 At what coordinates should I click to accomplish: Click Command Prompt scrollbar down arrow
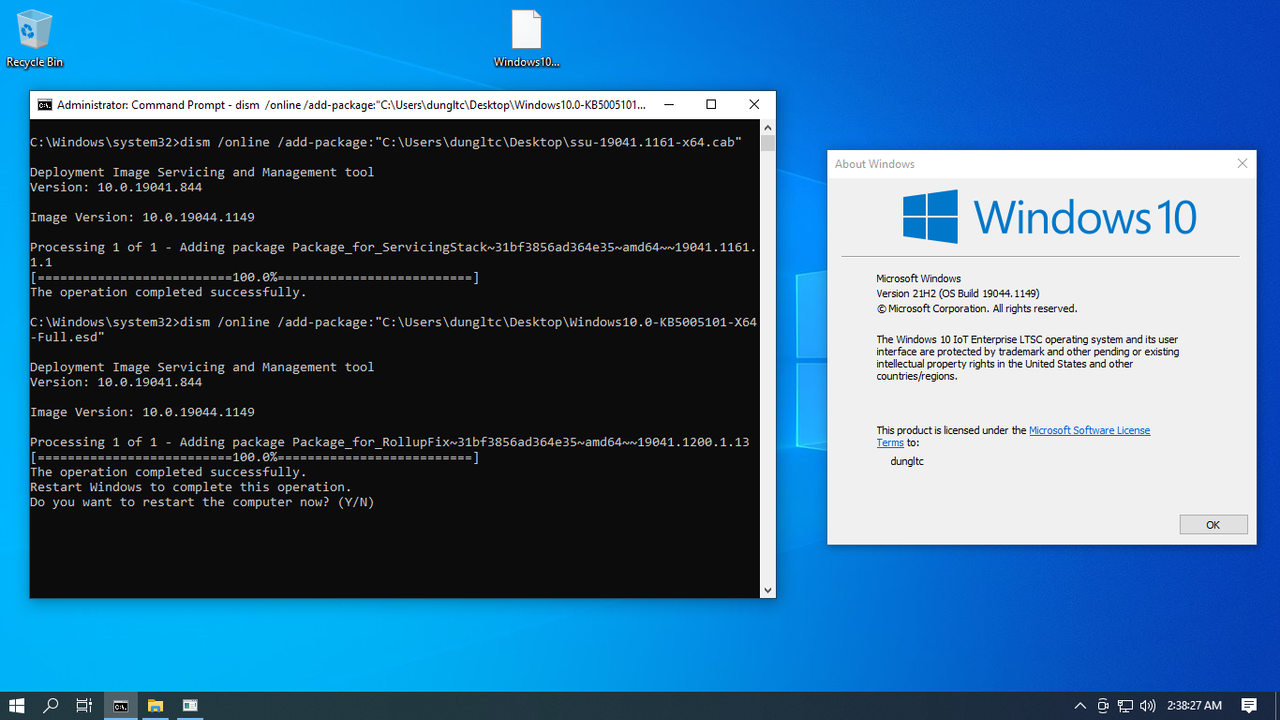pos(768,590)
